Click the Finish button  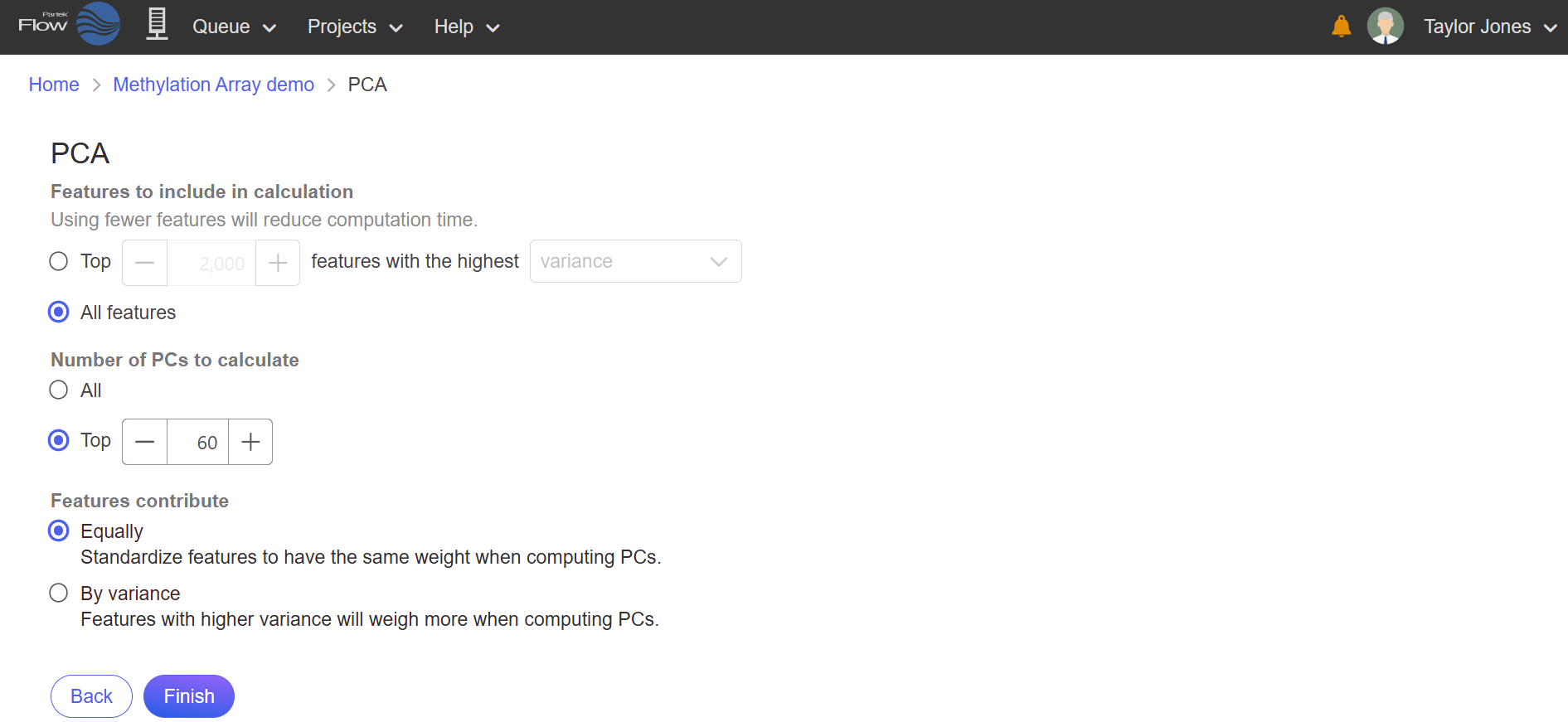(x=189, y=696)
